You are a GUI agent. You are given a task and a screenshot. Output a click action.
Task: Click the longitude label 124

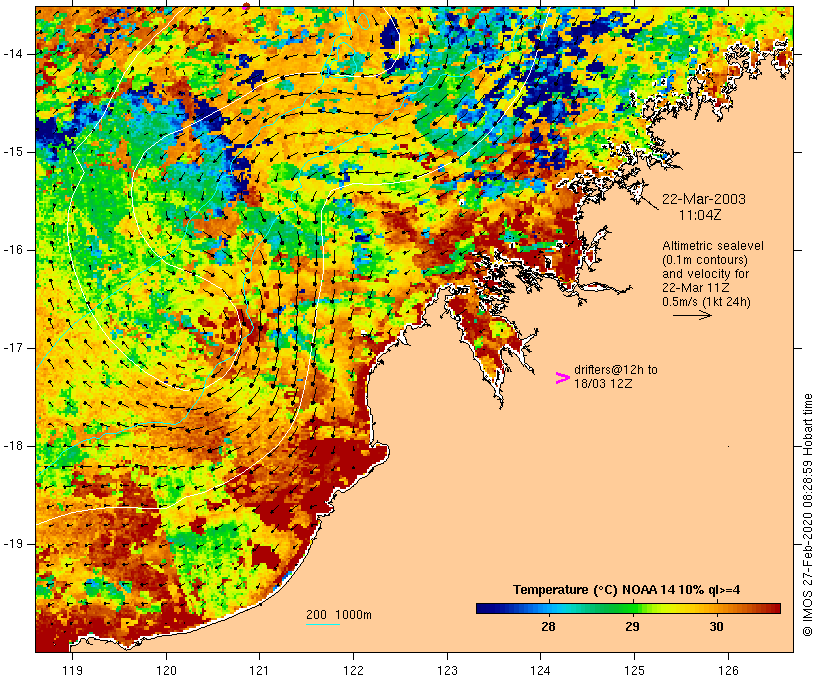540,670
